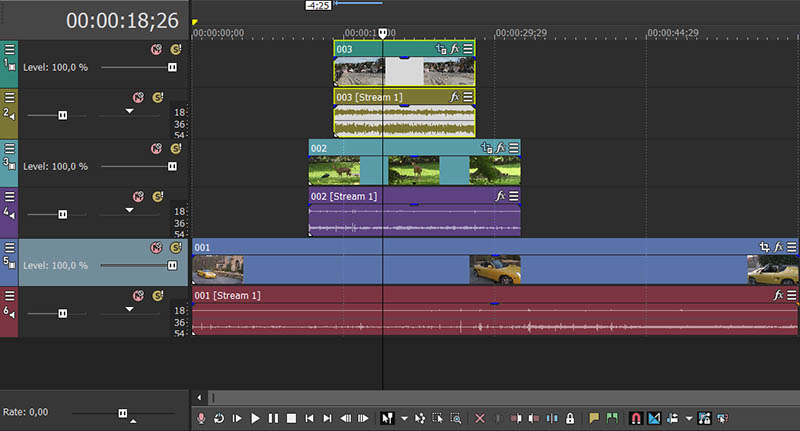The width and height of the screenshot is (800, 431).
Task: Open track 5 hamburger menu
Action: point(10,247)
